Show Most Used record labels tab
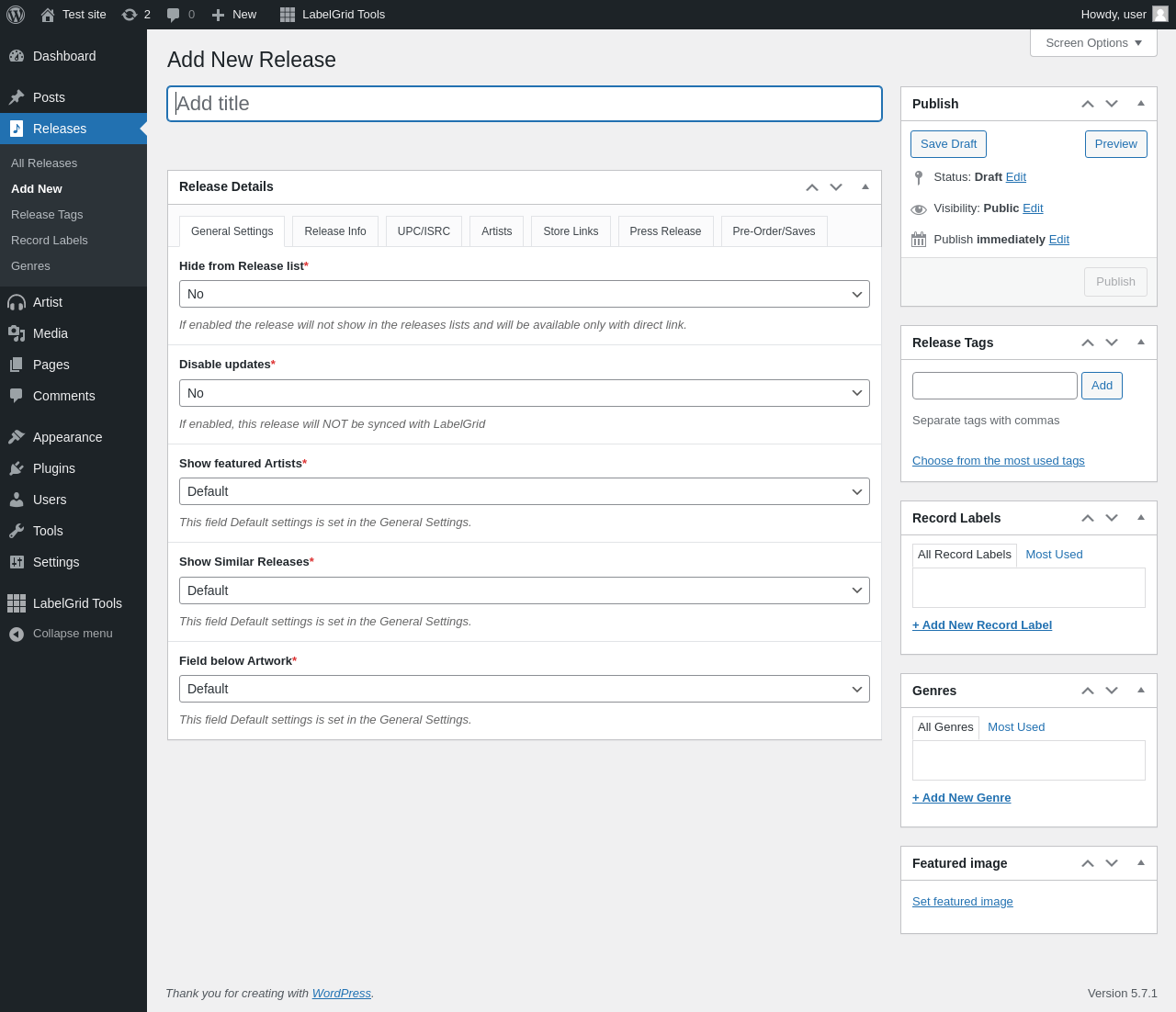Screen dimensions: 1176x1012 (1054, 555)
